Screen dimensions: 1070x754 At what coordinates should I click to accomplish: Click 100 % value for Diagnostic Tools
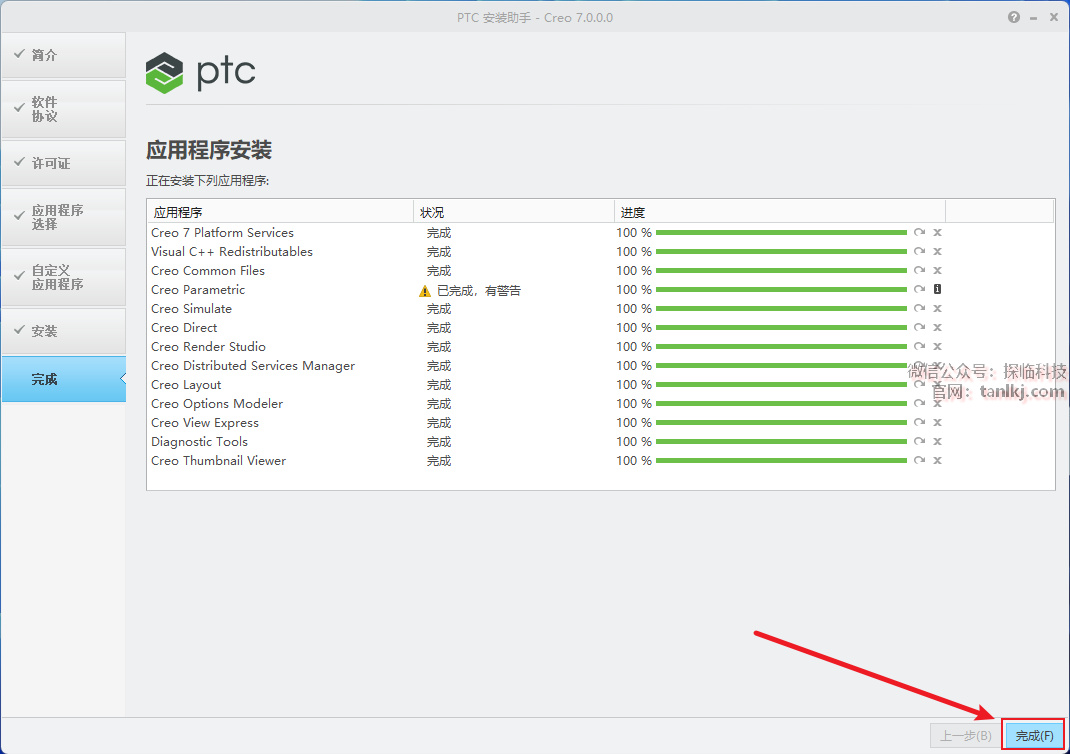coord(634,441)
